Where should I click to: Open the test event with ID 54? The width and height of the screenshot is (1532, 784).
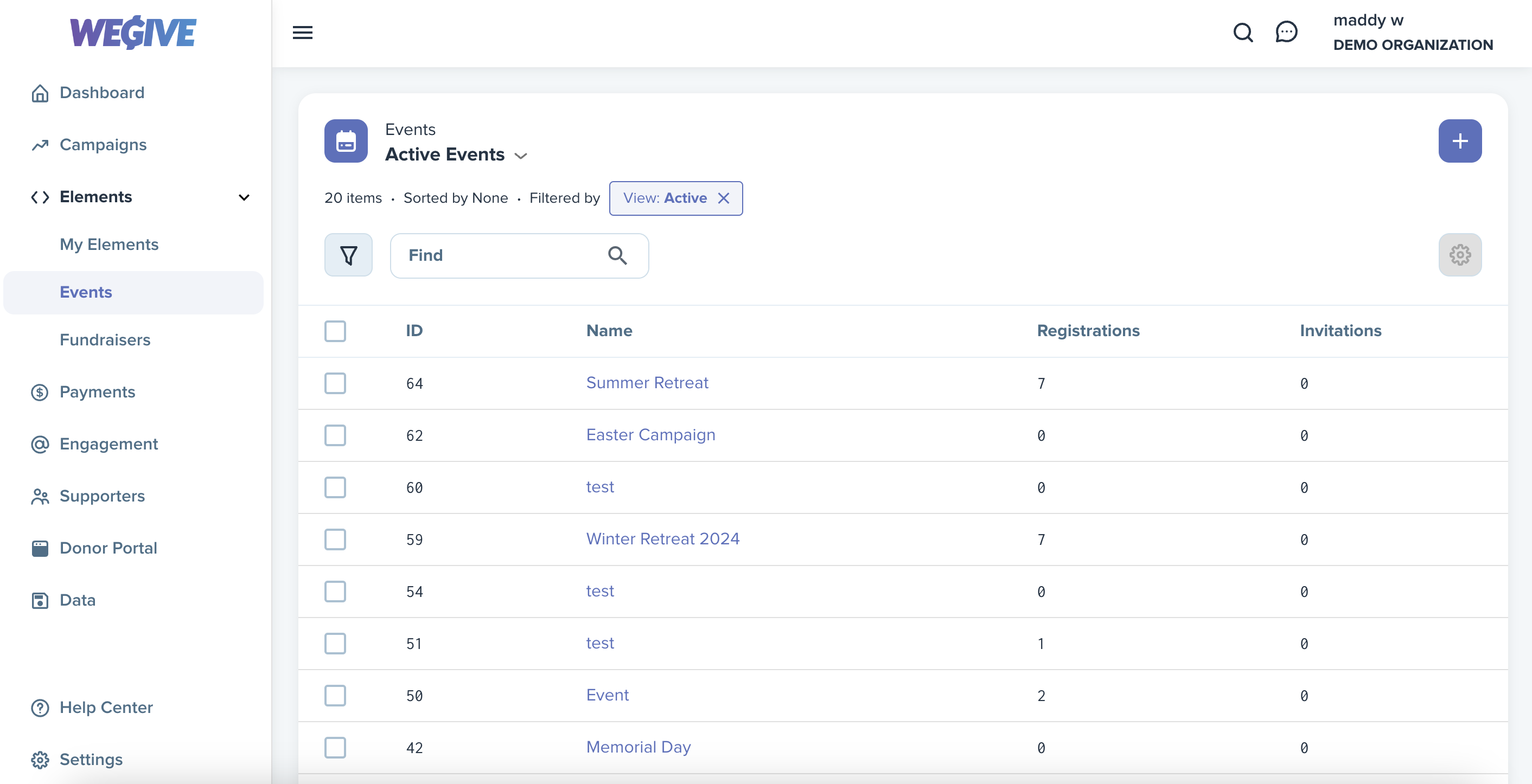tap(600, 592)
